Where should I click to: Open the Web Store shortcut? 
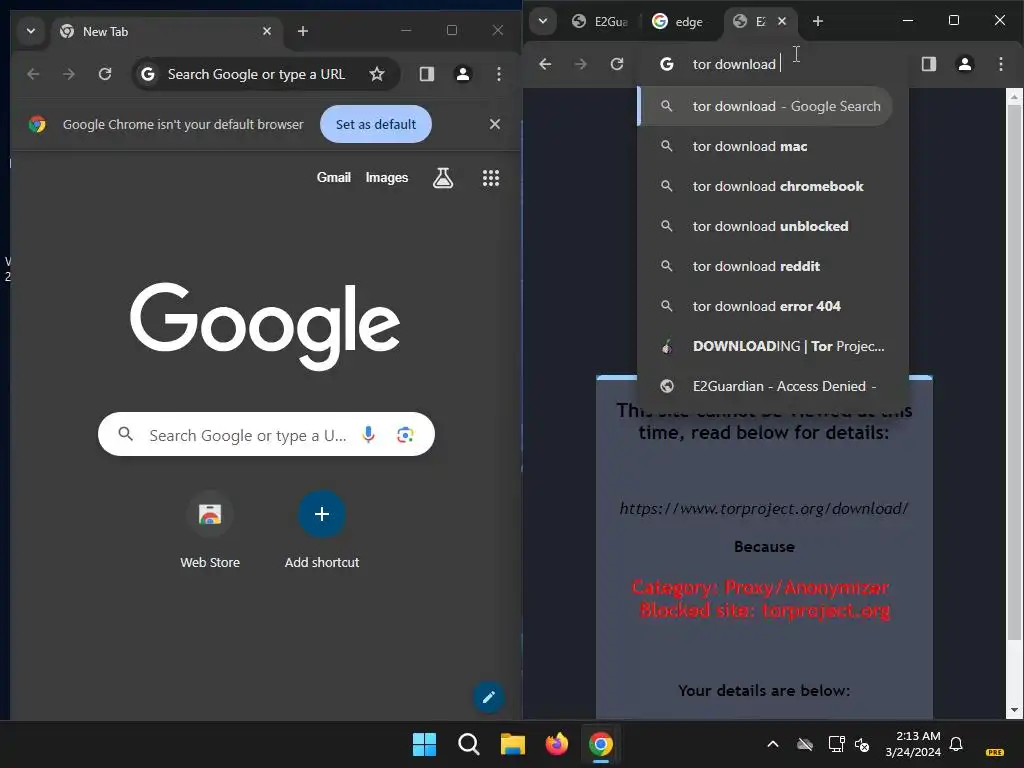(x=210, y=530)
